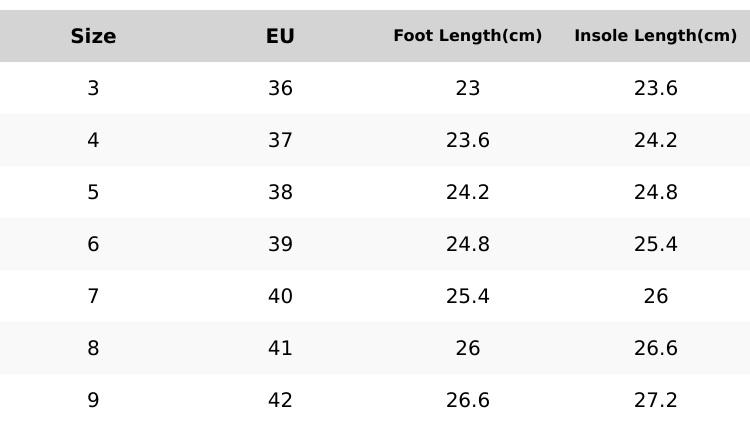Click EU size 37 cell

click(280, 141)
